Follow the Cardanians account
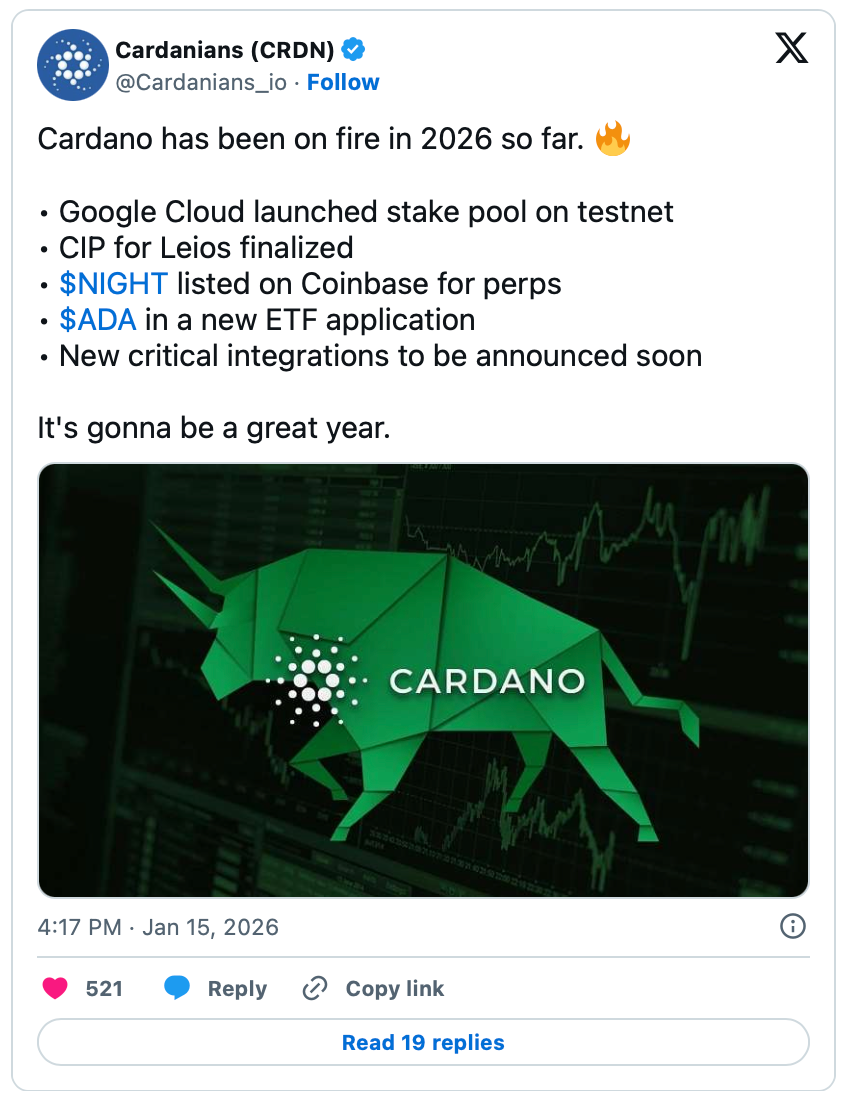Viewport: 848px width, 1100px height. [x=343, y=82]
